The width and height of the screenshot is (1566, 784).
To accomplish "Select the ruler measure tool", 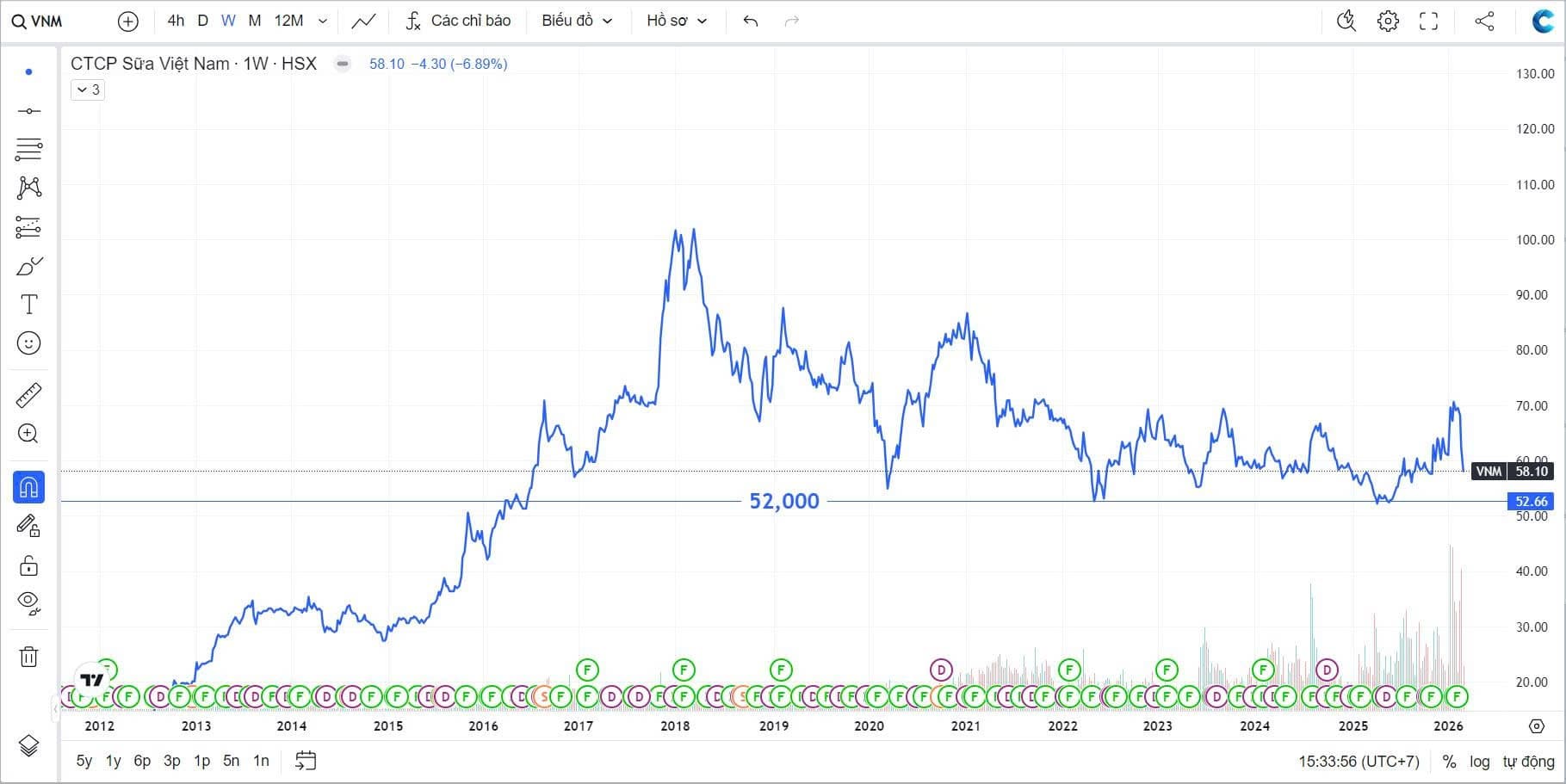I will tap(28, 396).
